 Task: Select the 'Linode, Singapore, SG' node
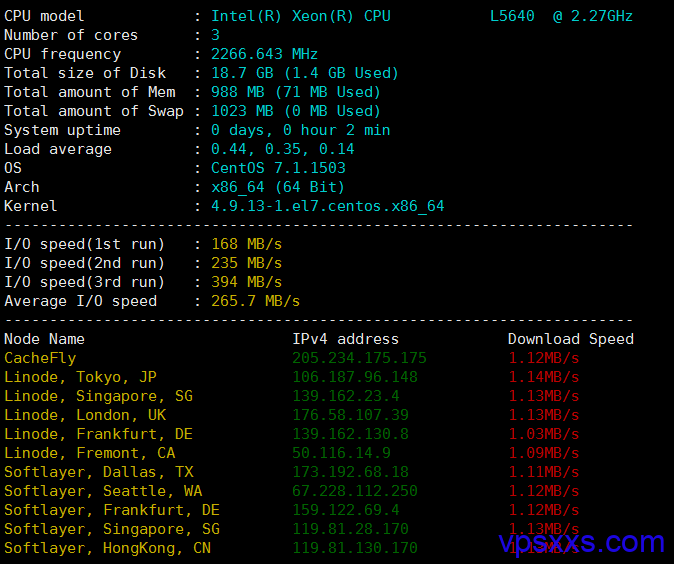(x=98, y=396)
